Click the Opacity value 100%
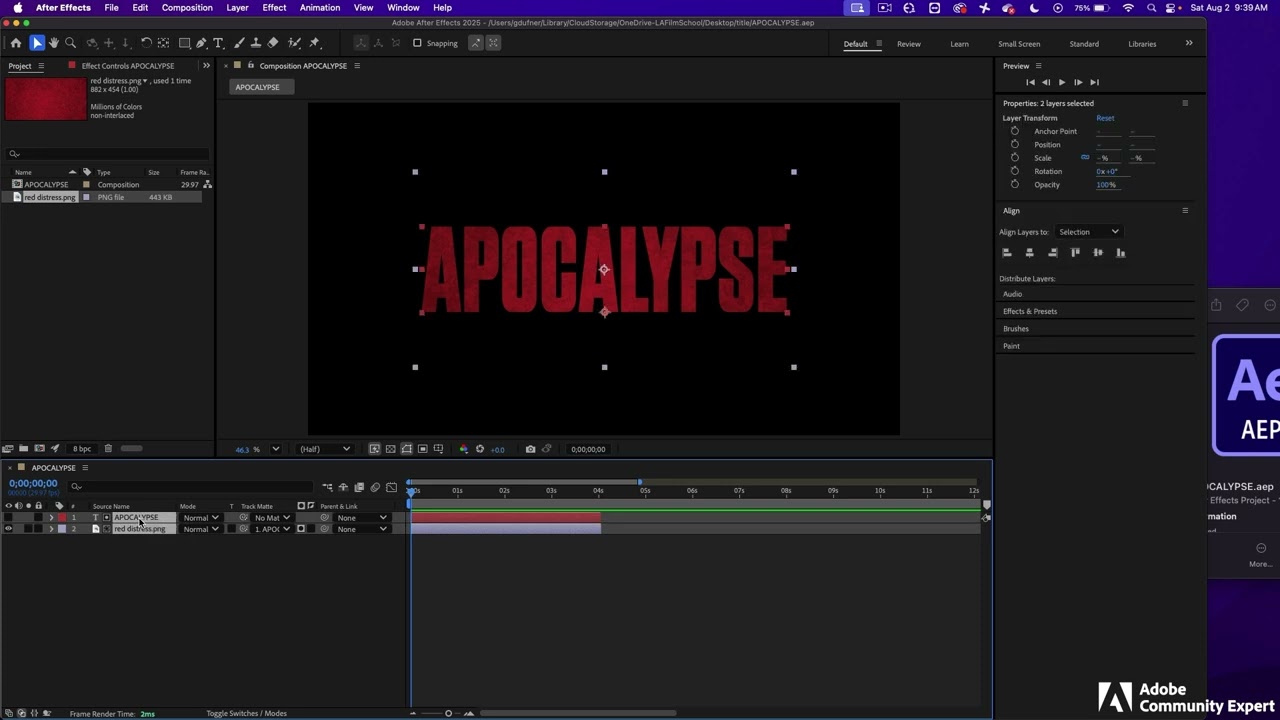1280x720 pixels. click(x=1106, y=185)
